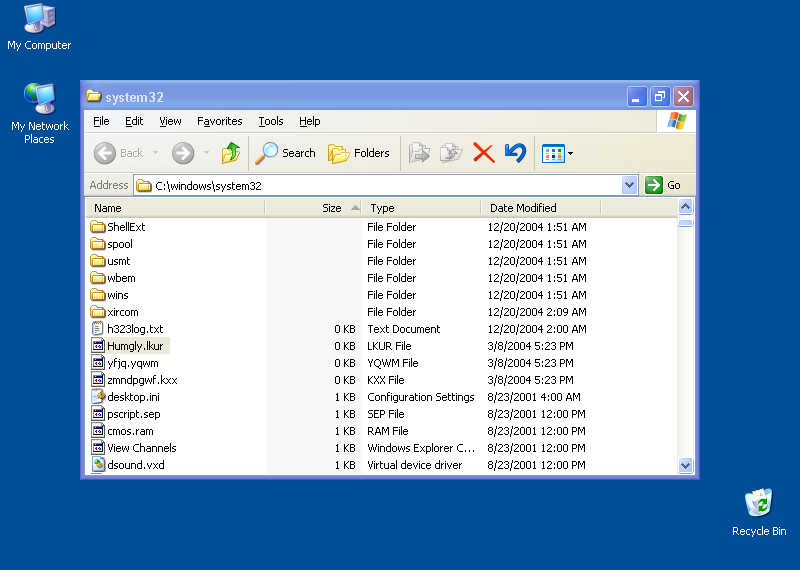800x570 pixels.
Task: Click the Windows flag logo
Action: coord(677,121)
